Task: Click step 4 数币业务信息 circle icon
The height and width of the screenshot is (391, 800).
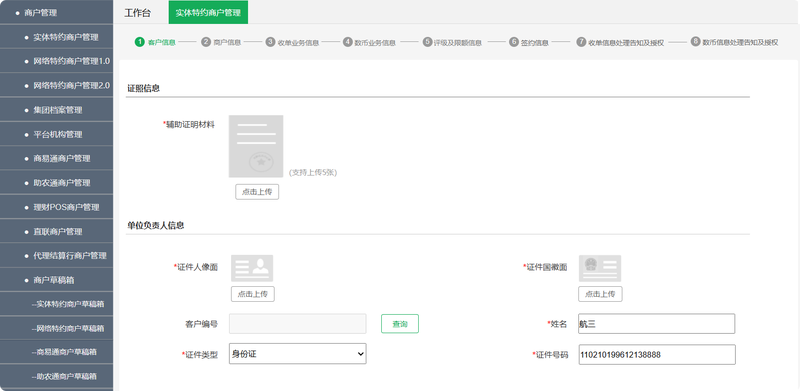Action: tap(348, 42)
